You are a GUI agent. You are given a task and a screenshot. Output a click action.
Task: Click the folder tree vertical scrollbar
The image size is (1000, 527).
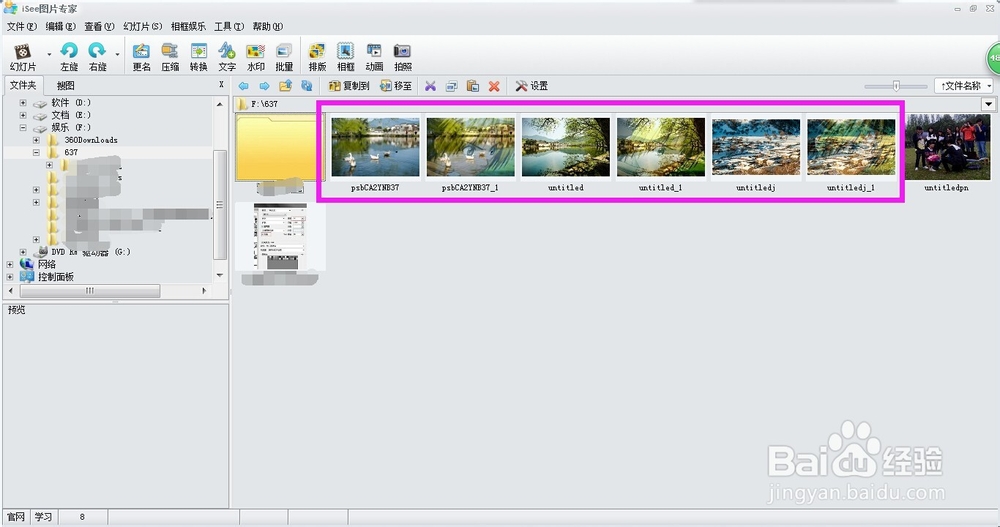point(220,204)
